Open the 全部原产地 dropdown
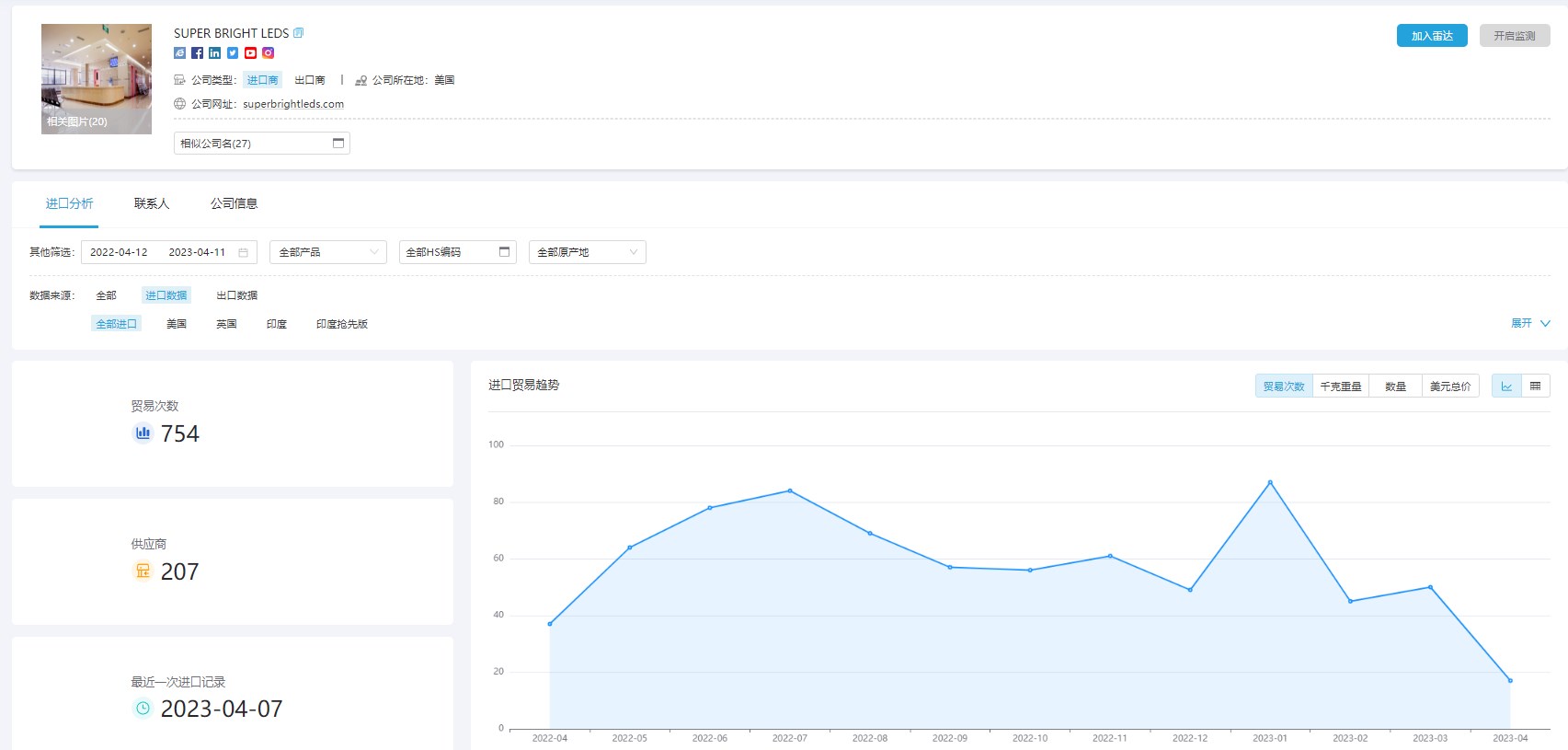Image resolution: width=1568 pixels, height=750 pixels. point(587,252)
